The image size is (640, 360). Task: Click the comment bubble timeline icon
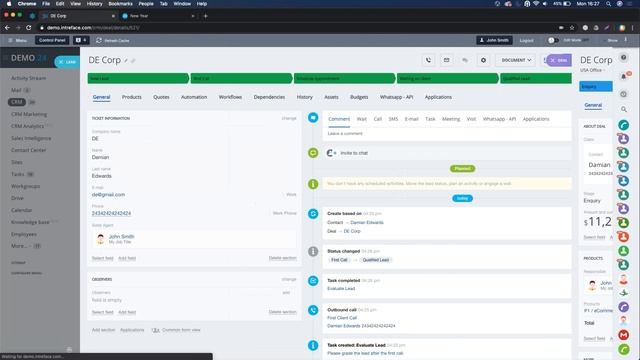(313, 118)
